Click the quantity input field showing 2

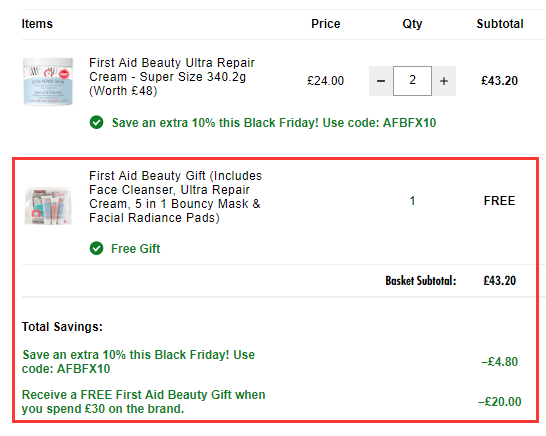click(412, 81)
